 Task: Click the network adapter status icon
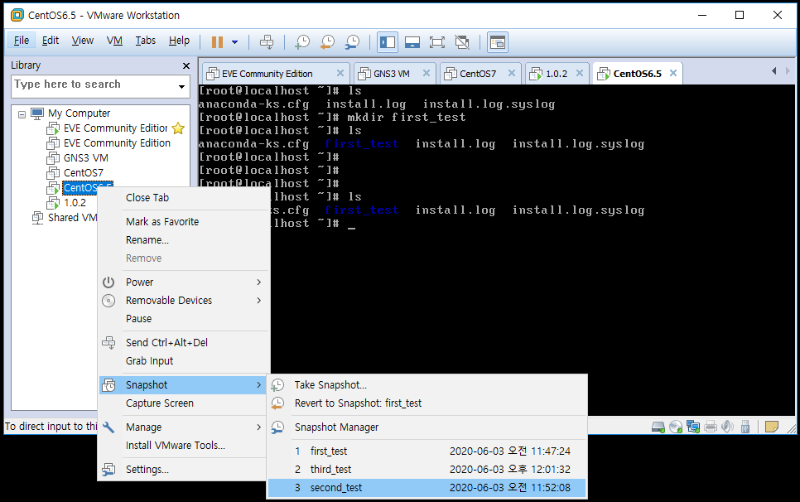(x=693, y=426)
